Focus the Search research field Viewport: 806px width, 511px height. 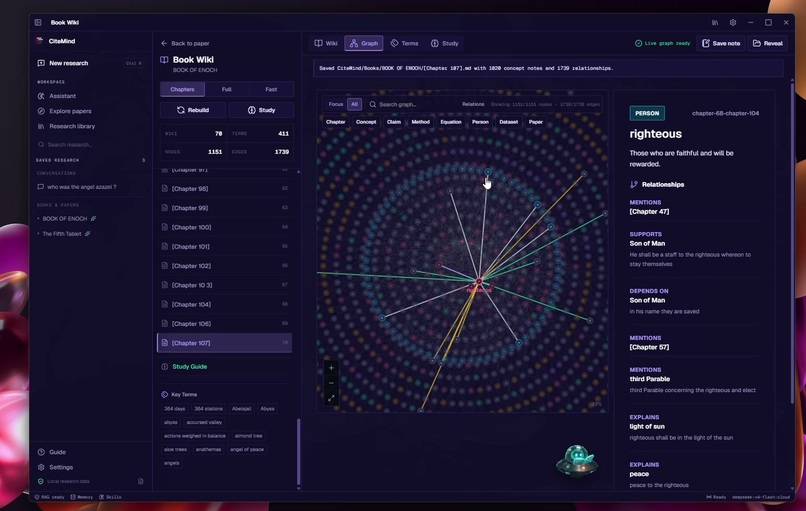(x=89, y=144)
